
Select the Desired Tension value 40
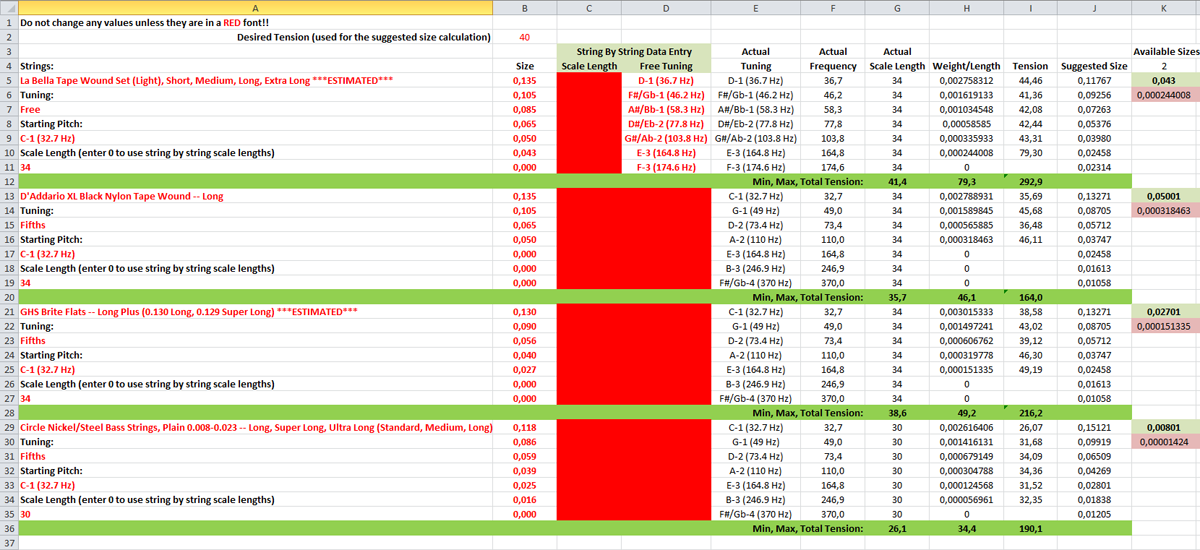coord(525,37)
